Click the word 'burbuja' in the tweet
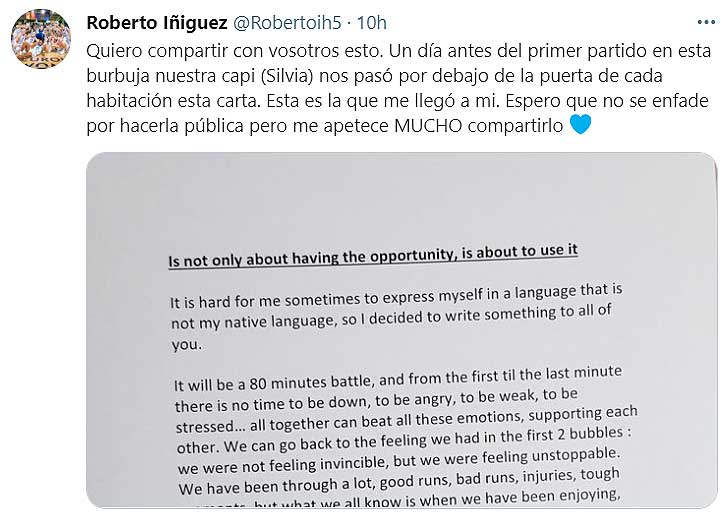The width and height of the screenshot is (723, 521). (118, 76)
